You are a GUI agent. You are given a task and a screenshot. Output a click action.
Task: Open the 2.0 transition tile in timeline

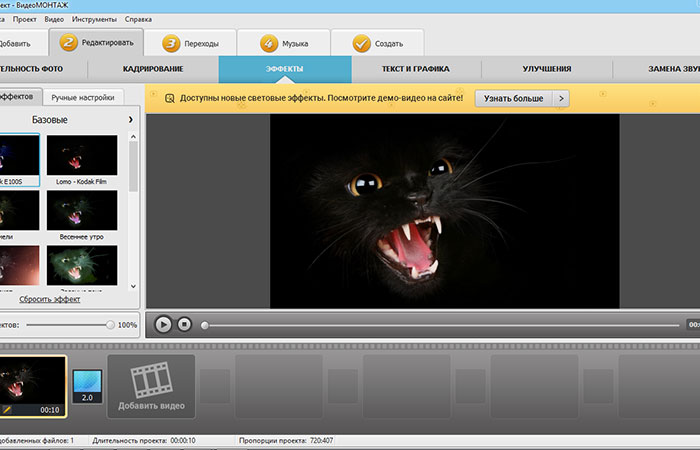point(87,387)
